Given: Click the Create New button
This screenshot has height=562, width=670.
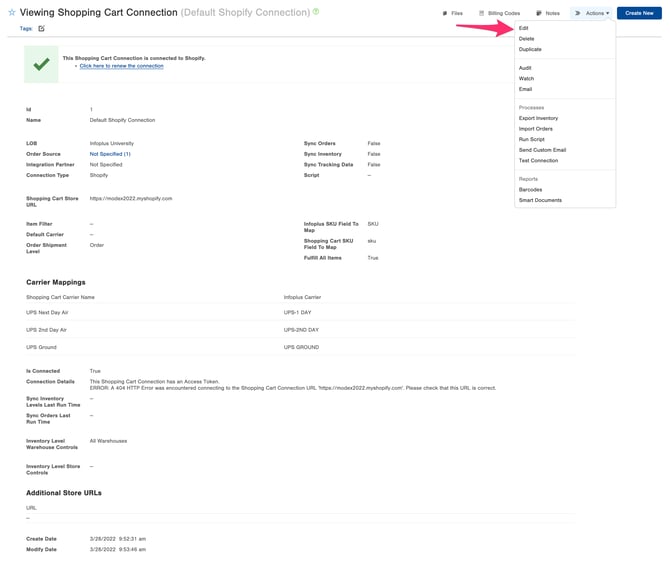Looking at the screenshot, I should click(639, 13).
